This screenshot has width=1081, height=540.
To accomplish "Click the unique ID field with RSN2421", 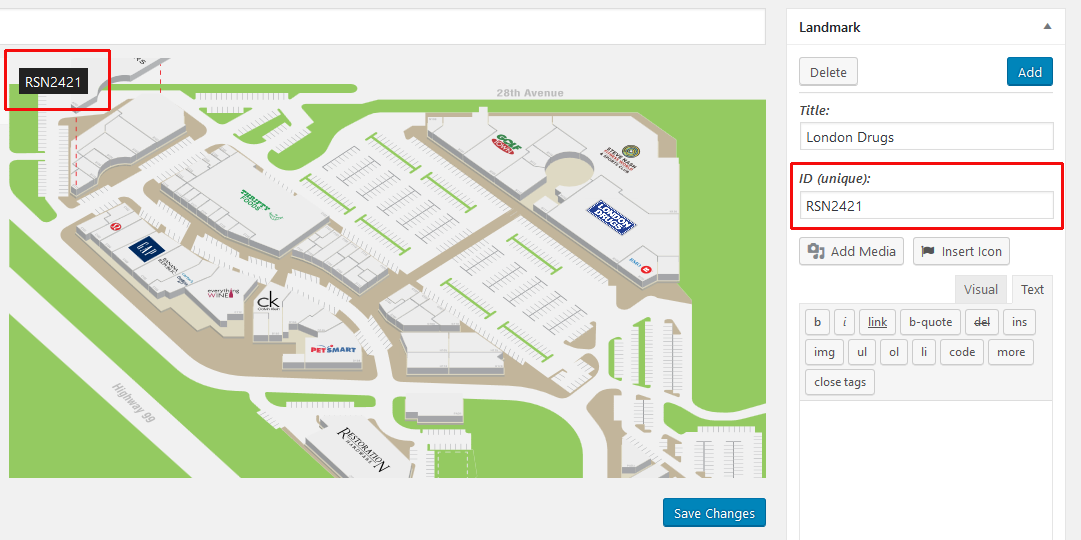I will click(926, 206).
